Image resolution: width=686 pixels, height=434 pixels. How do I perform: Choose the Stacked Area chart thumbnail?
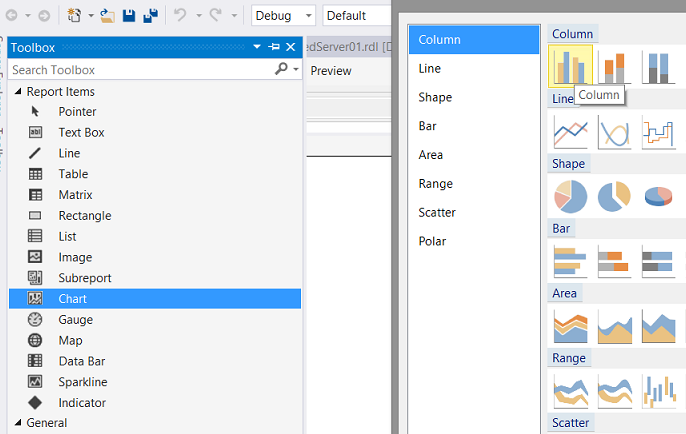[x=570, y=326]
